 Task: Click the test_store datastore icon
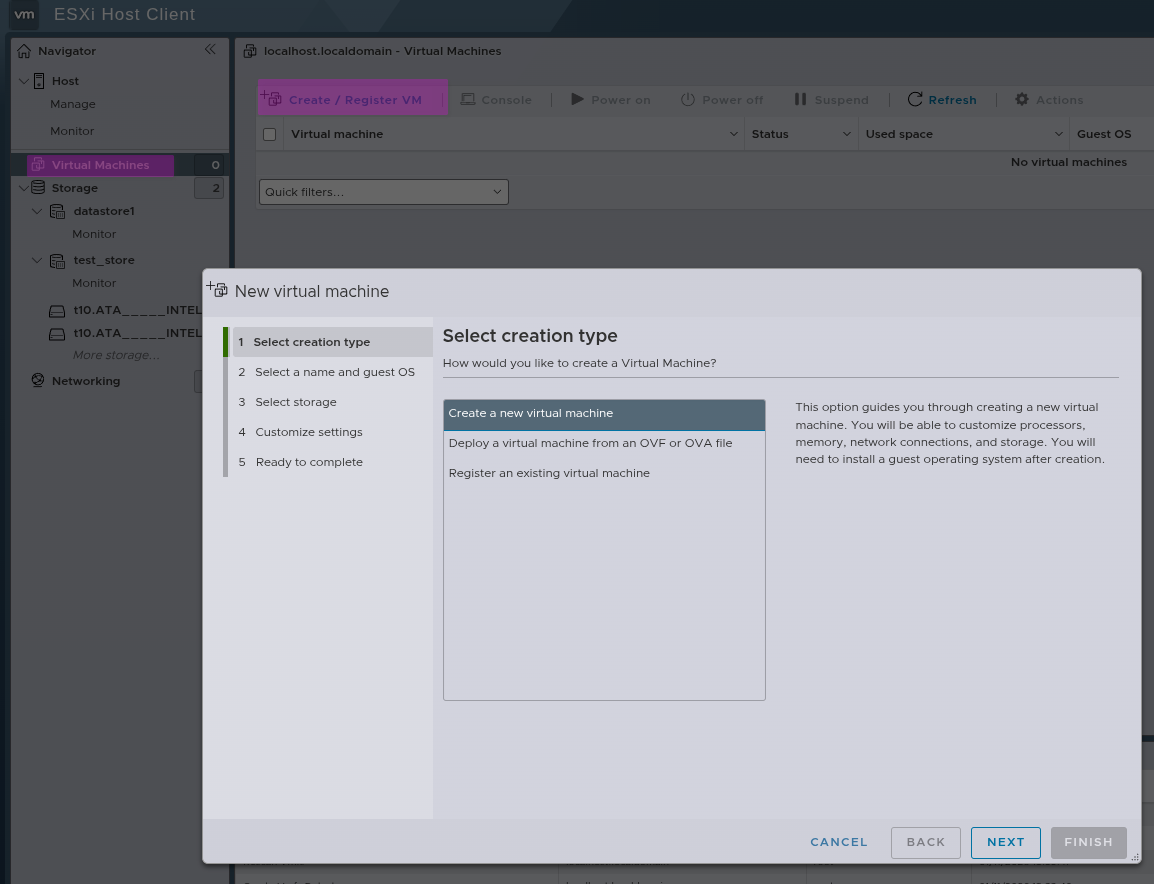pos(58,261)
